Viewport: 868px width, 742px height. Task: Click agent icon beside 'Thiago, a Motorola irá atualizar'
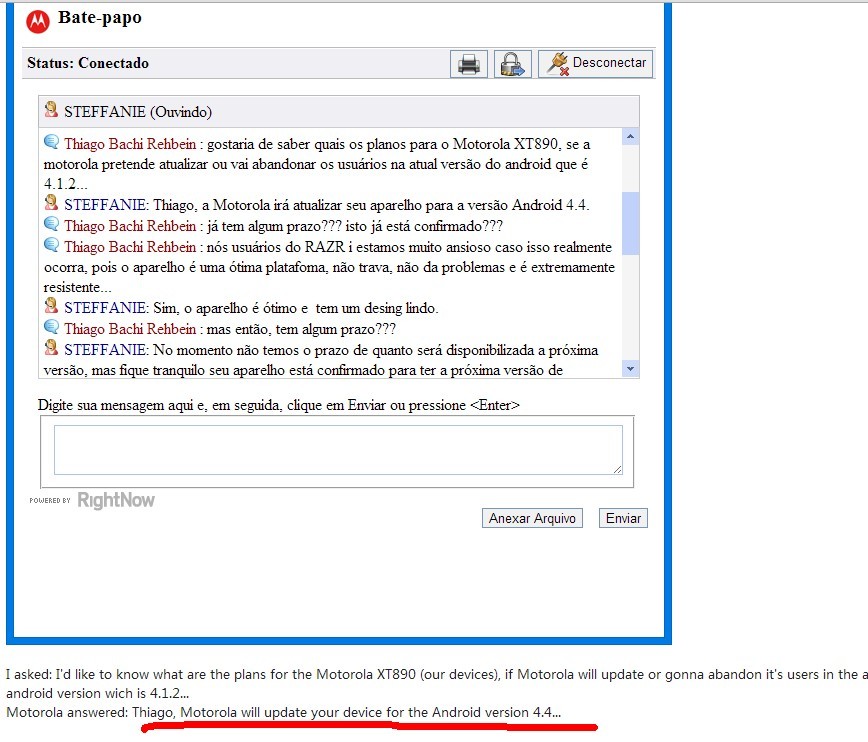[51, 203]
